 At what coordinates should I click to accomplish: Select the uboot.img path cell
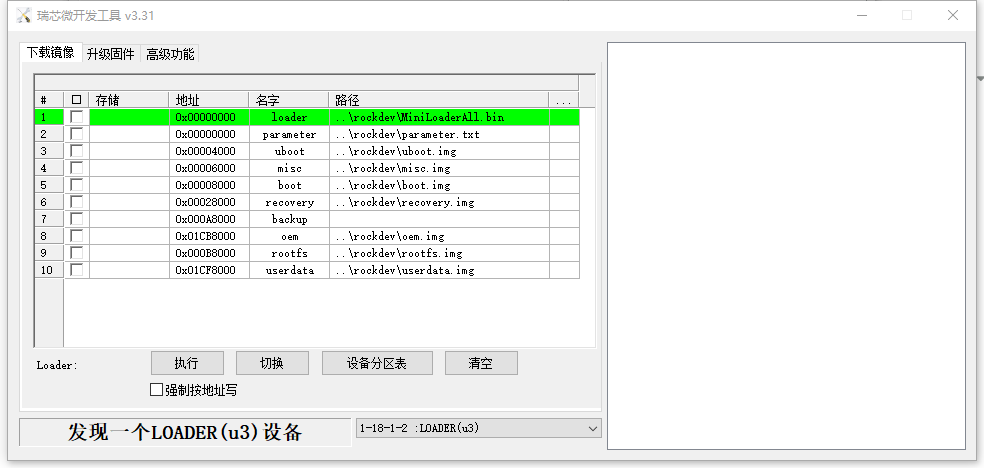point(439,151)
